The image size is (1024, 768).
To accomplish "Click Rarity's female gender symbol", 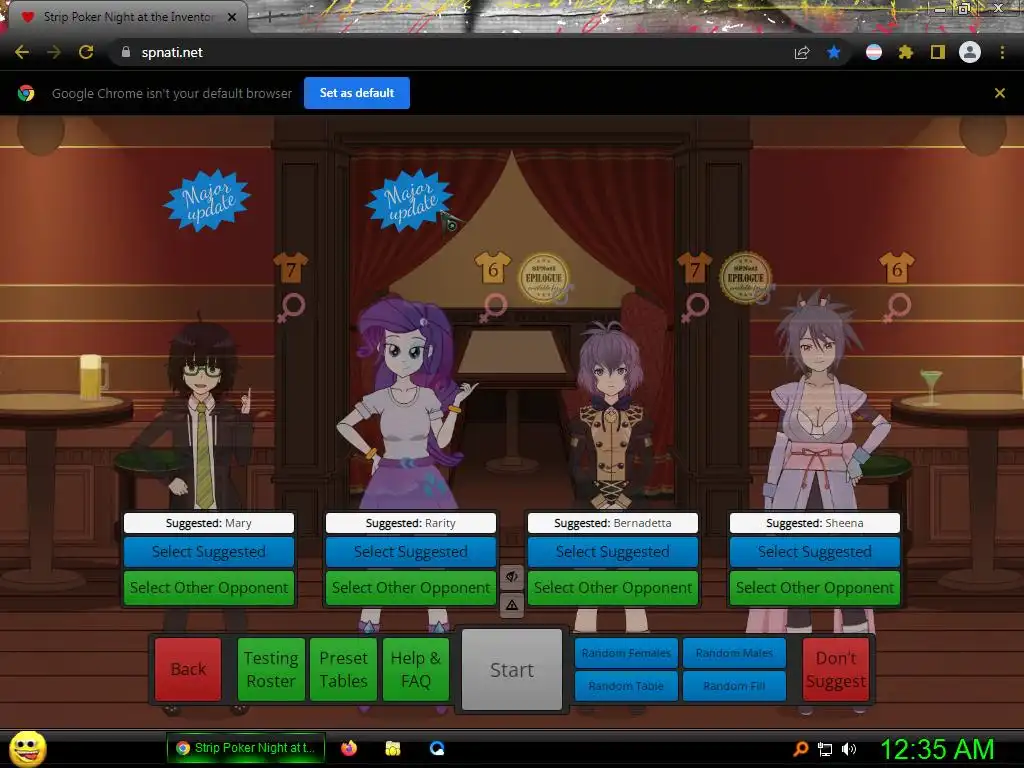I will click(494, 308).
